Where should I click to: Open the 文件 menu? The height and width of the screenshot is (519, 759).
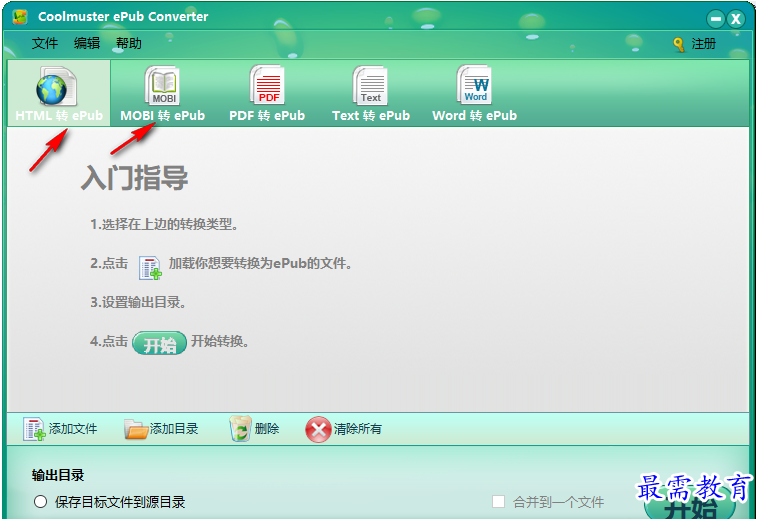45,44
